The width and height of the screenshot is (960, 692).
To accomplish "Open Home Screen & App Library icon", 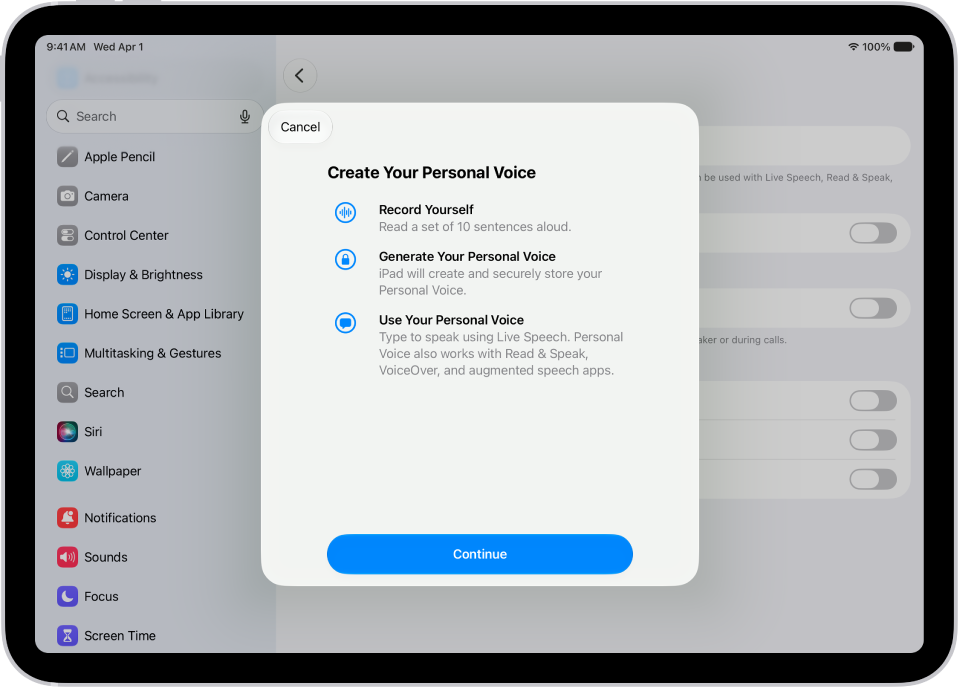I will [67, 314].
